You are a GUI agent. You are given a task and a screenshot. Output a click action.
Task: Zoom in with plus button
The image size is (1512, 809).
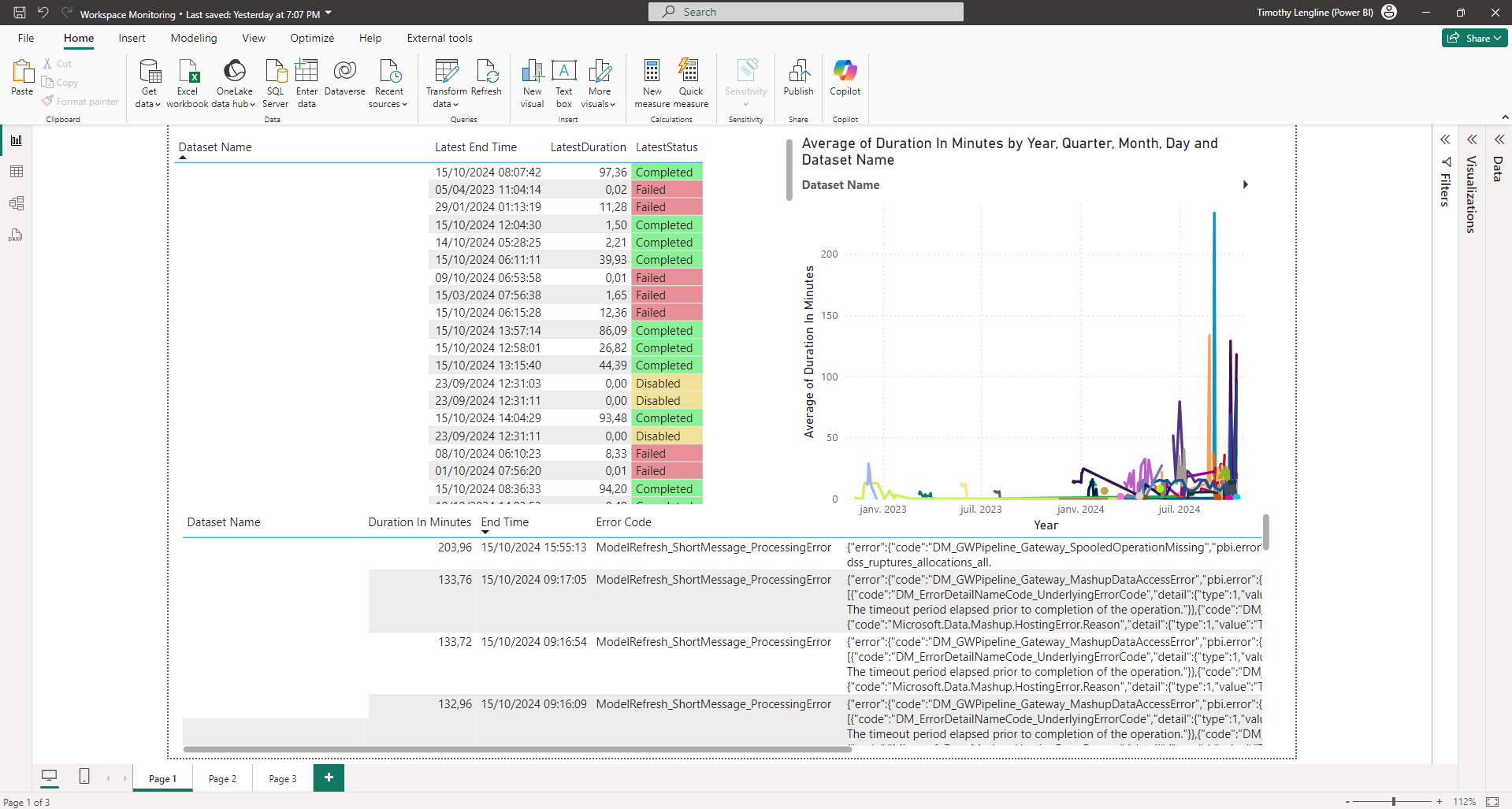pos(1440,801)
